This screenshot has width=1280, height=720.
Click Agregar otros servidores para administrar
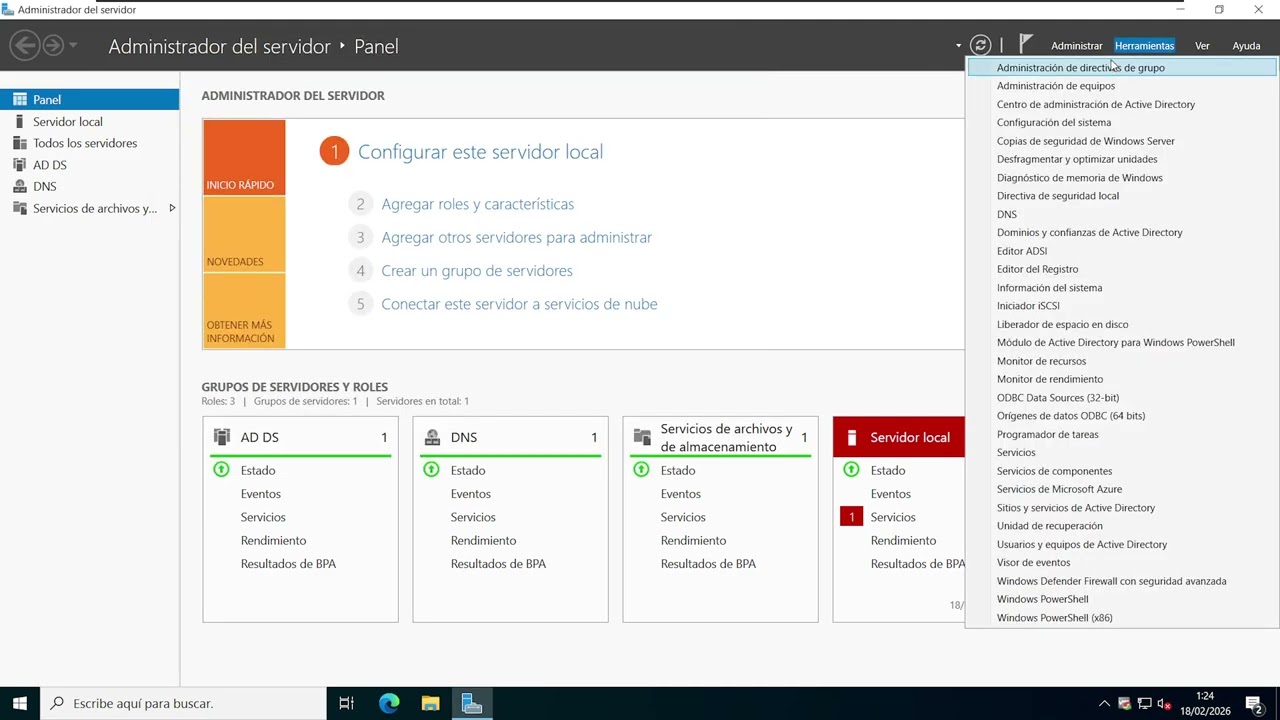tap(516, 237)
